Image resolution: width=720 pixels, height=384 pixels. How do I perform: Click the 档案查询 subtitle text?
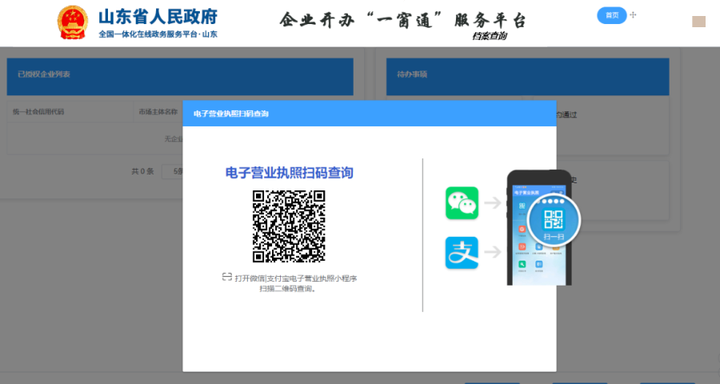point(489,36)
